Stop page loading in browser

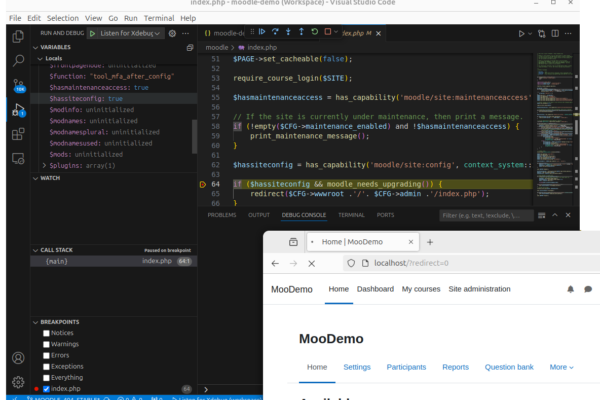(x=311, y=263)
